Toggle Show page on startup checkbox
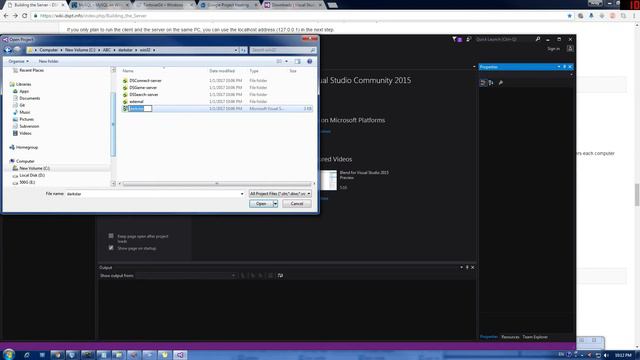 (x=111, y=248)
